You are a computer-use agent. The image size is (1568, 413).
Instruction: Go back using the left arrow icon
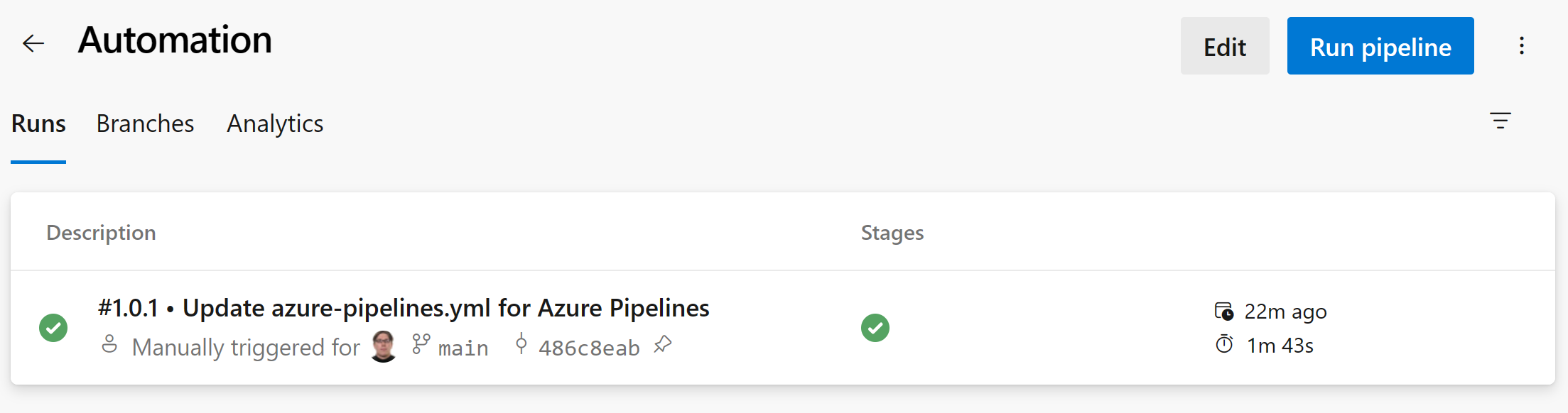coord(33,43)
